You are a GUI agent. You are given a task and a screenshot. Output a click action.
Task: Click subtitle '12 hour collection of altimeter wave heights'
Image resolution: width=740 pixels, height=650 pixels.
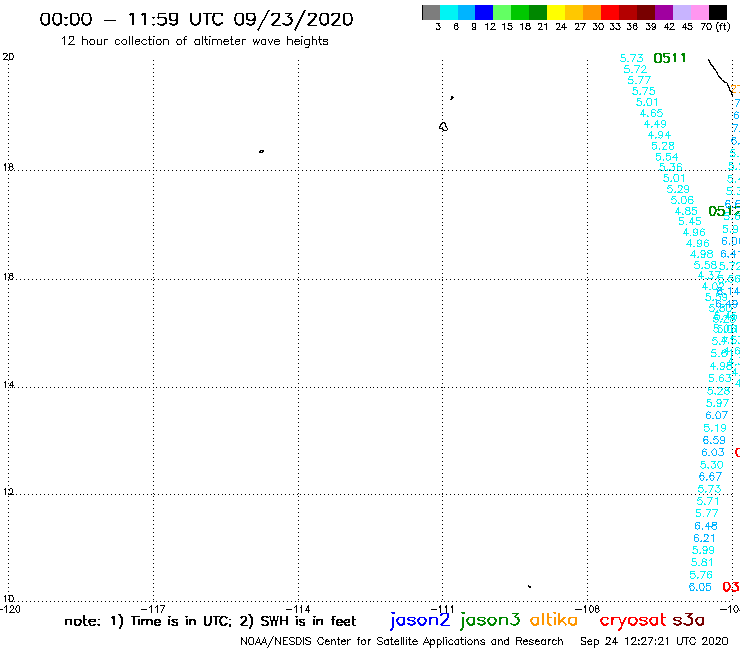click(x=194, y=41)
